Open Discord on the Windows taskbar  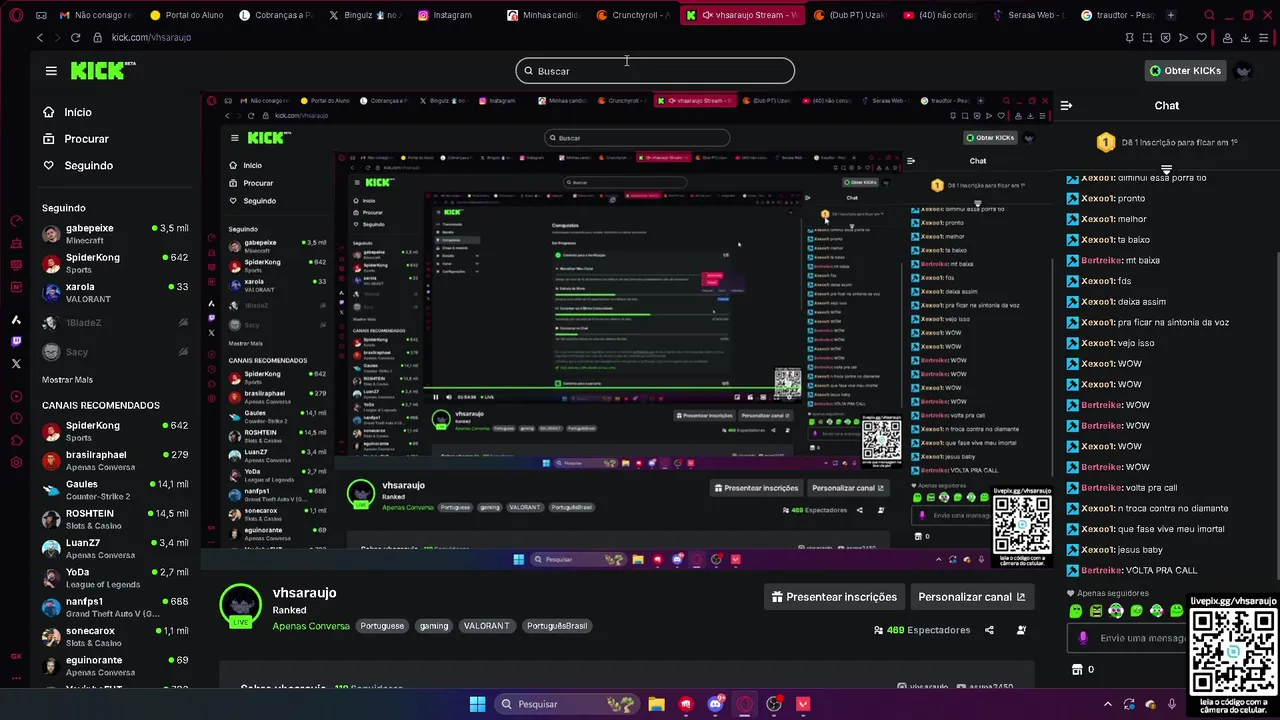pyautogui.click(x=715, y=704)
